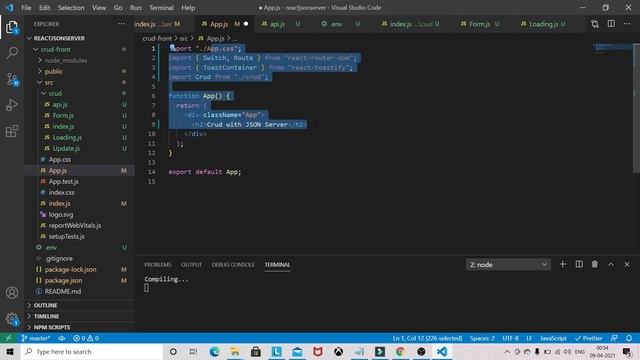Screen dimensions: 640x360
Task: Click the errors and warnings counter
Action: (x=86, y=338)
